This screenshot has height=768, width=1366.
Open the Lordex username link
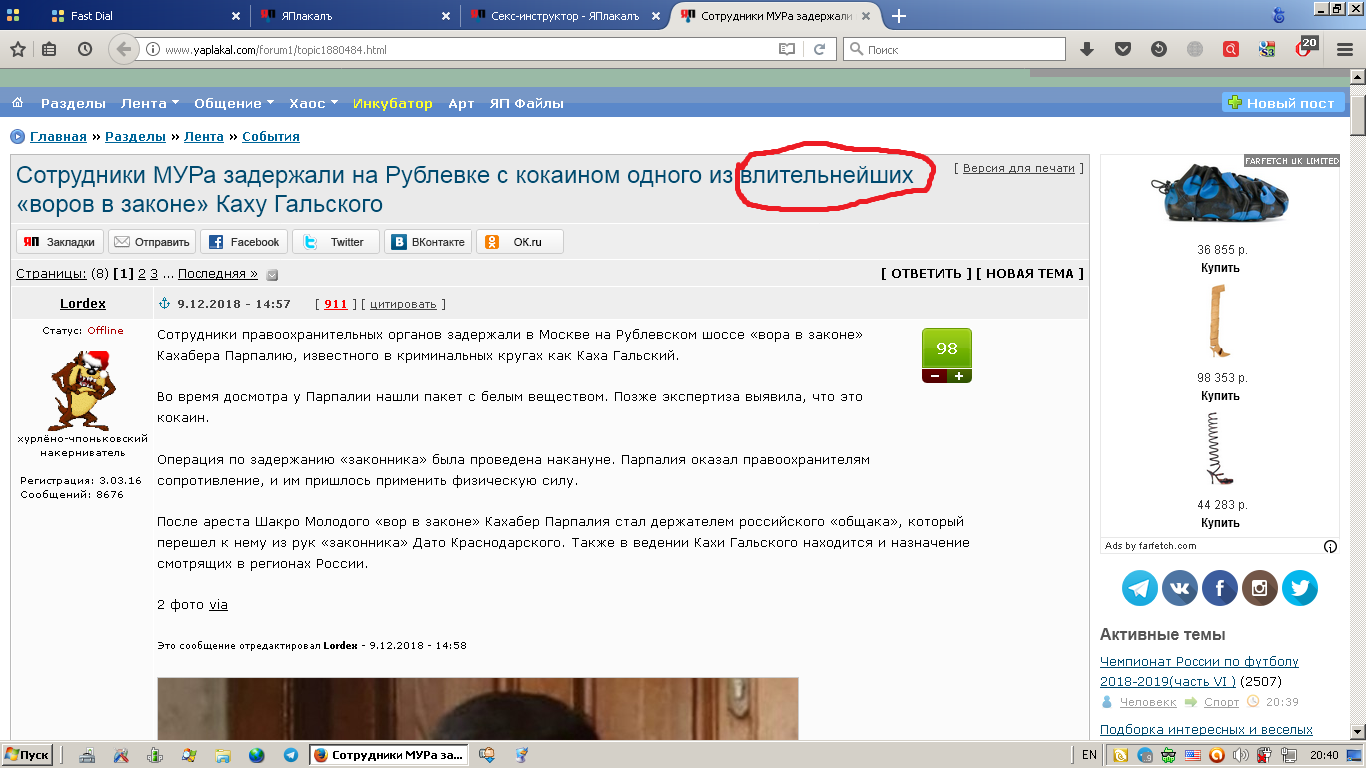[x=83, y=304]
